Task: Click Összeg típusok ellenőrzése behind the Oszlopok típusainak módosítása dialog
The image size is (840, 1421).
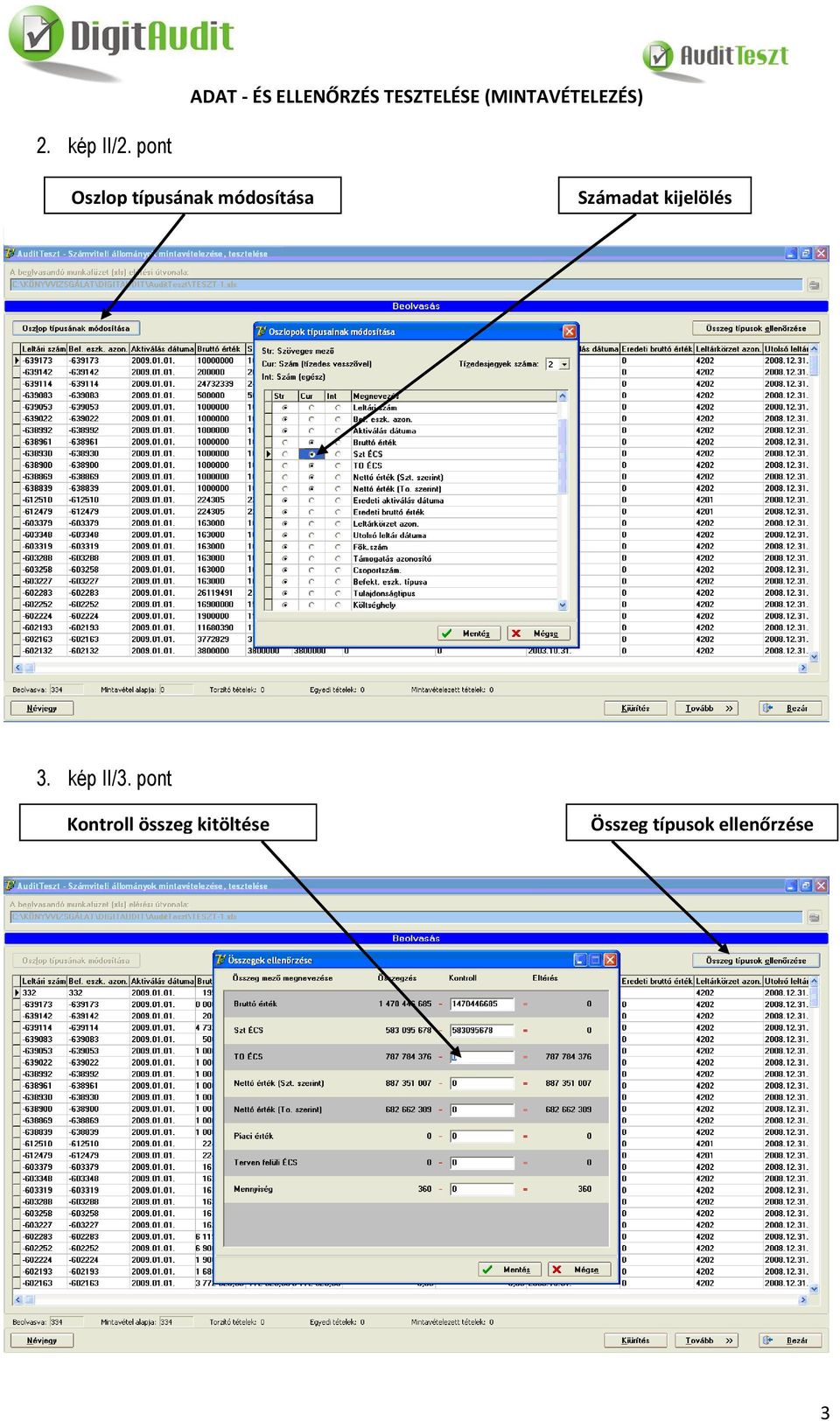Action: [x=756, y=329]
